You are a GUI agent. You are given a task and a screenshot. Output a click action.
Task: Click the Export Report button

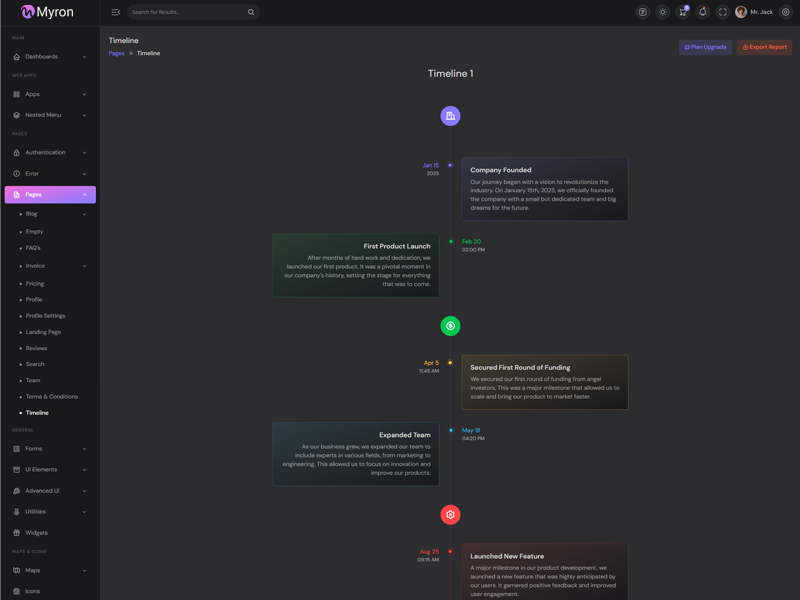pos(764,47)
